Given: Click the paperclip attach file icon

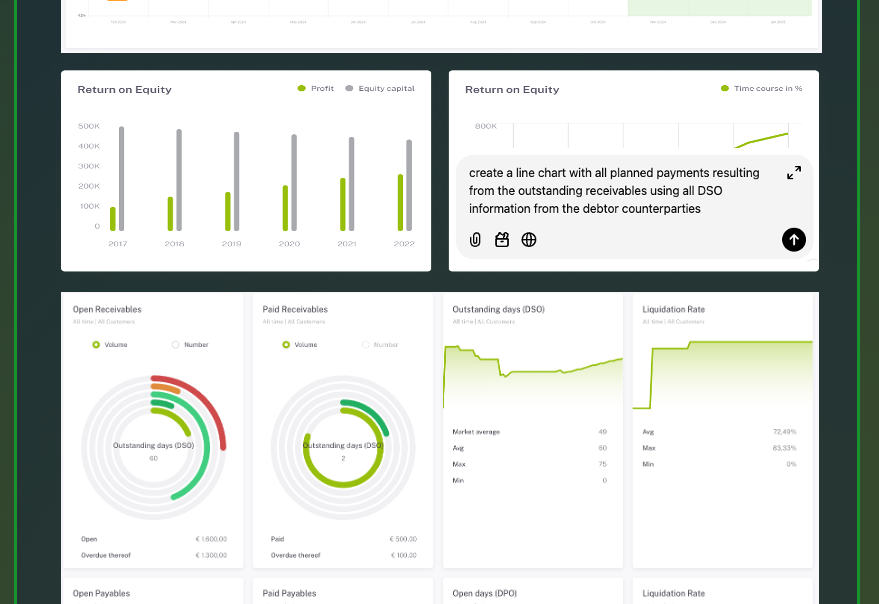Looking at the screenshot, I should (476, 240).
